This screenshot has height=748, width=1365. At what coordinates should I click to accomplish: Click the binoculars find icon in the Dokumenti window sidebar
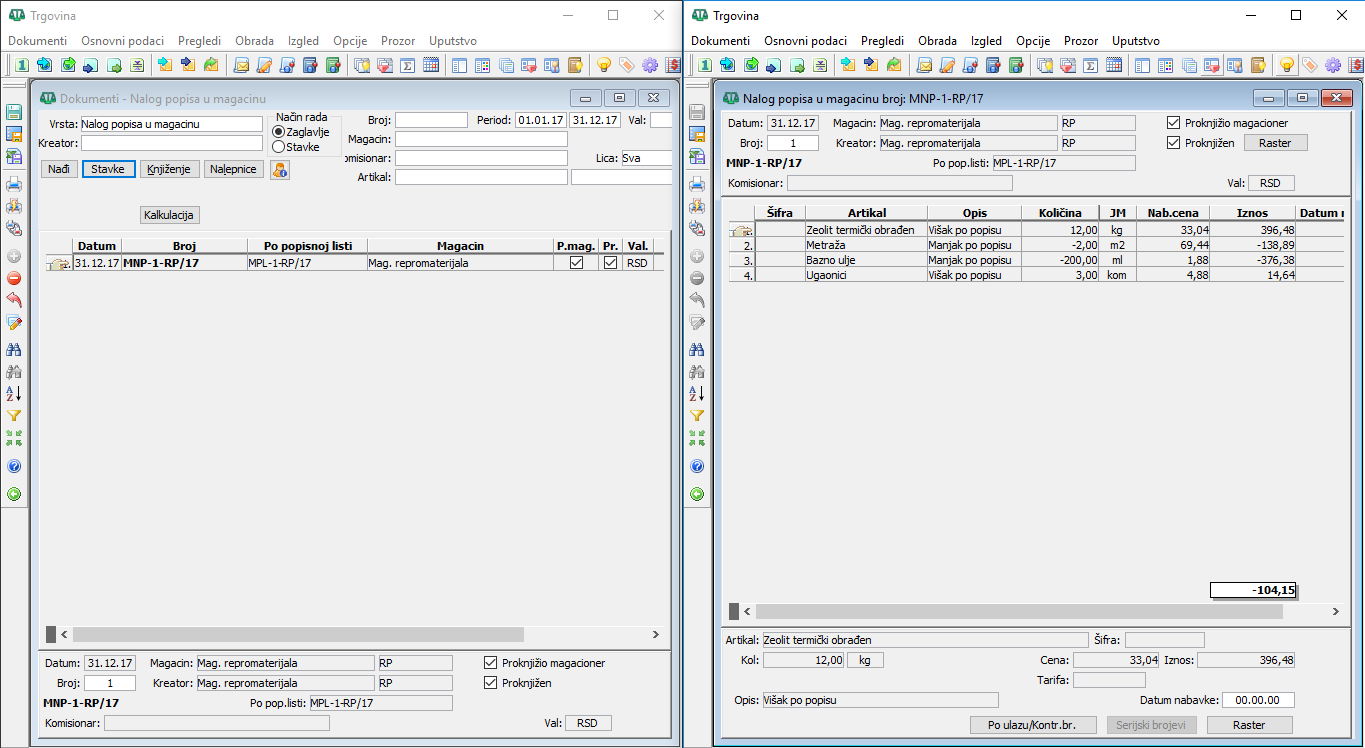pyautogui.click(x=14, y=350)
